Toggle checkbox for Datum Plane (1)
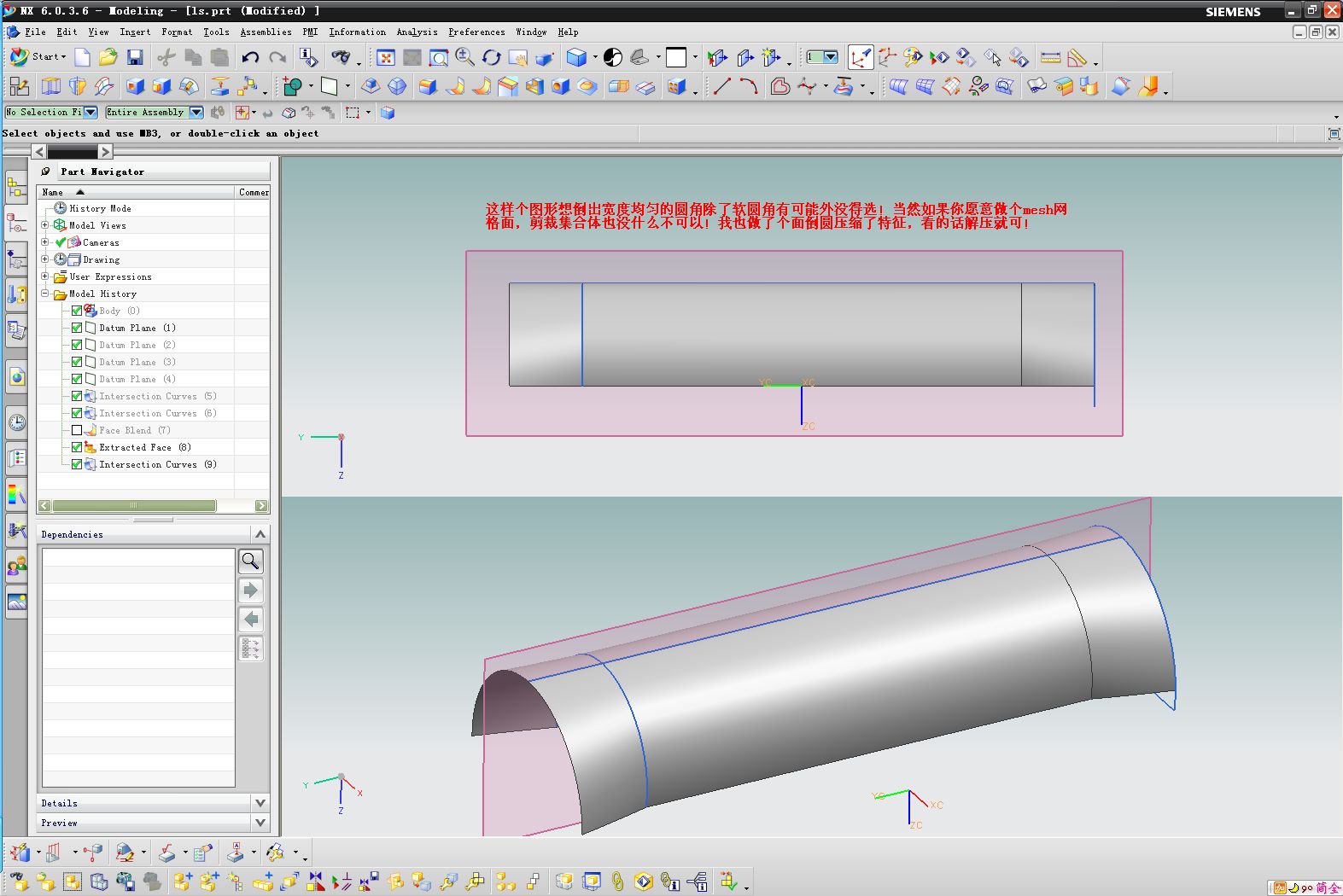The image size is (1343, 896). click(77, 328)
